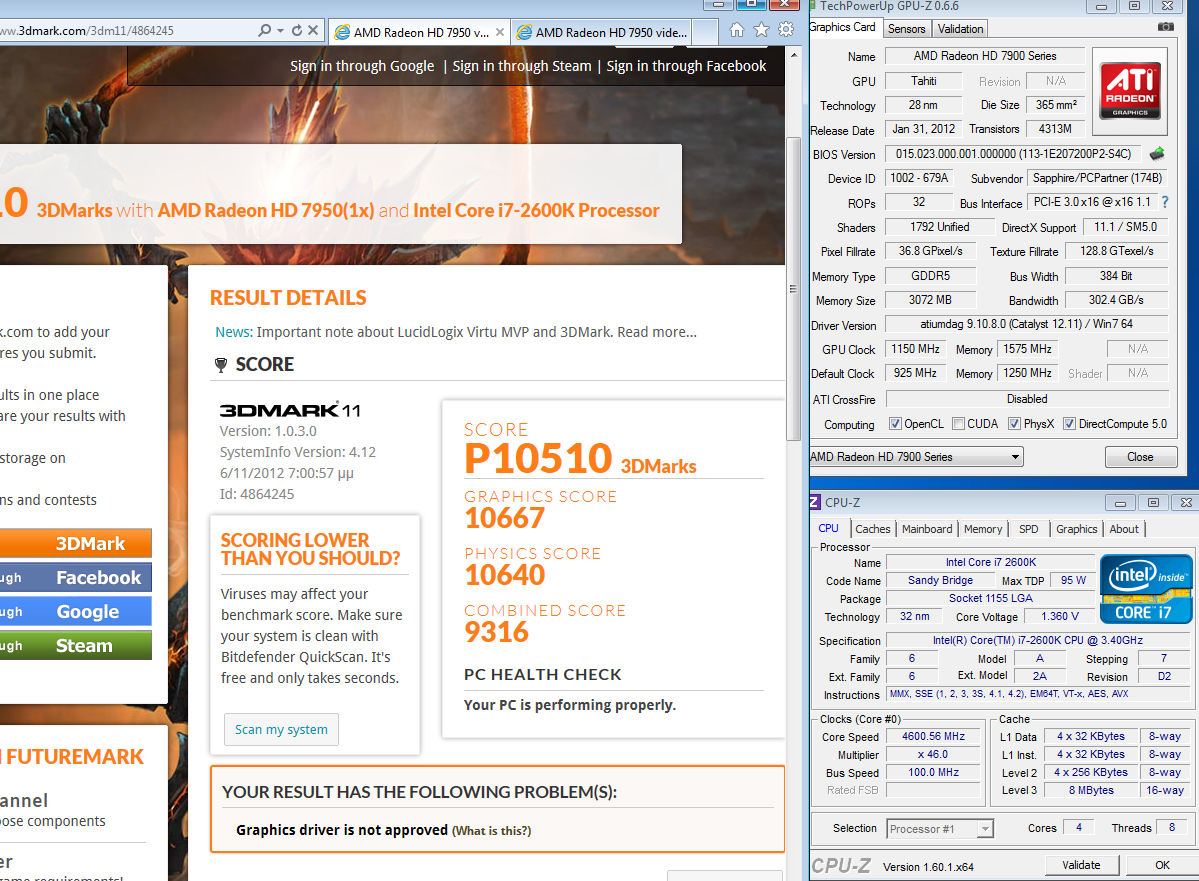The width and height of the screenshot is (1199, 881).
Task: Select GPU-Z Graphics Card tab
Action: [x=843, y=27]
